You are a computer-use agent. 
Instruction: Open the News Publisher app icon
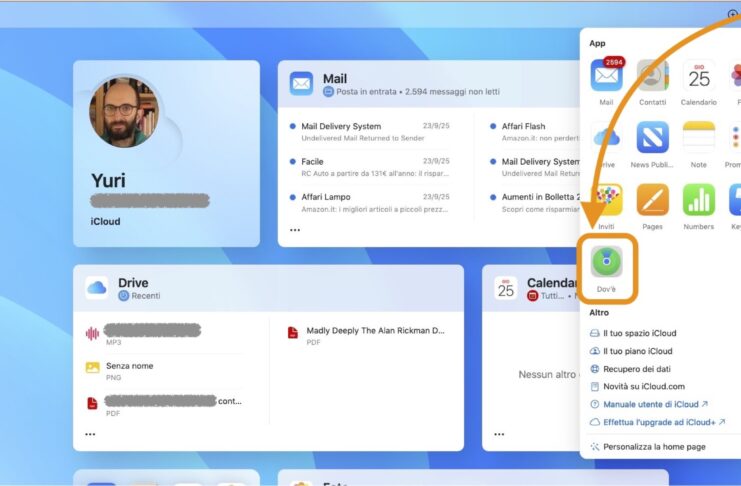pos(653,137)
